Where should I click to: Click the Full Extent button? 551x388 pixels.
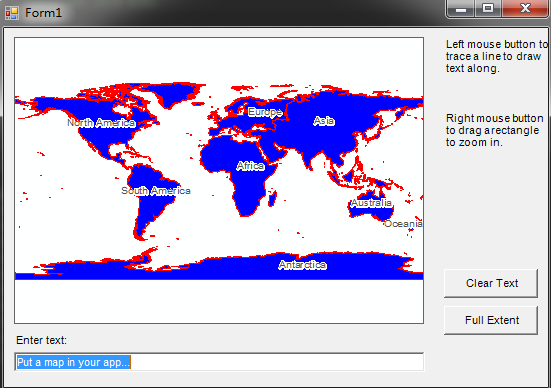491,320
